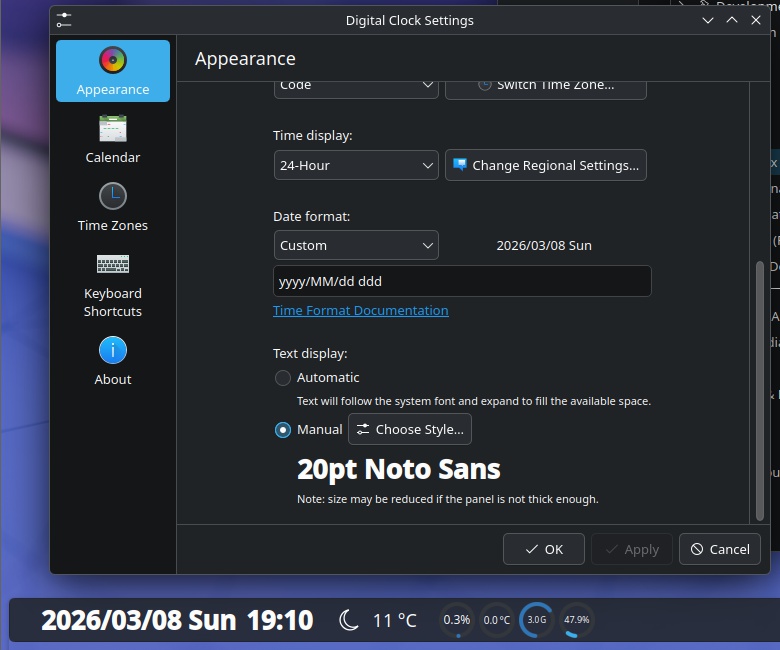780x650 pixels.
Task: Click the yyyy/MM/dd ddd format text field
Action: [x=462, y=281]
